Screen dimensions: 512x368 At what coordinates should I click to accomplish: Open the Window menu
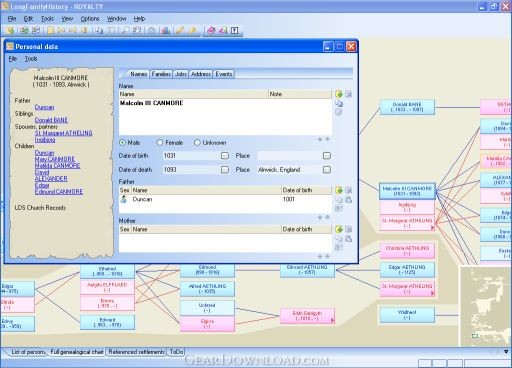point(116,19)
